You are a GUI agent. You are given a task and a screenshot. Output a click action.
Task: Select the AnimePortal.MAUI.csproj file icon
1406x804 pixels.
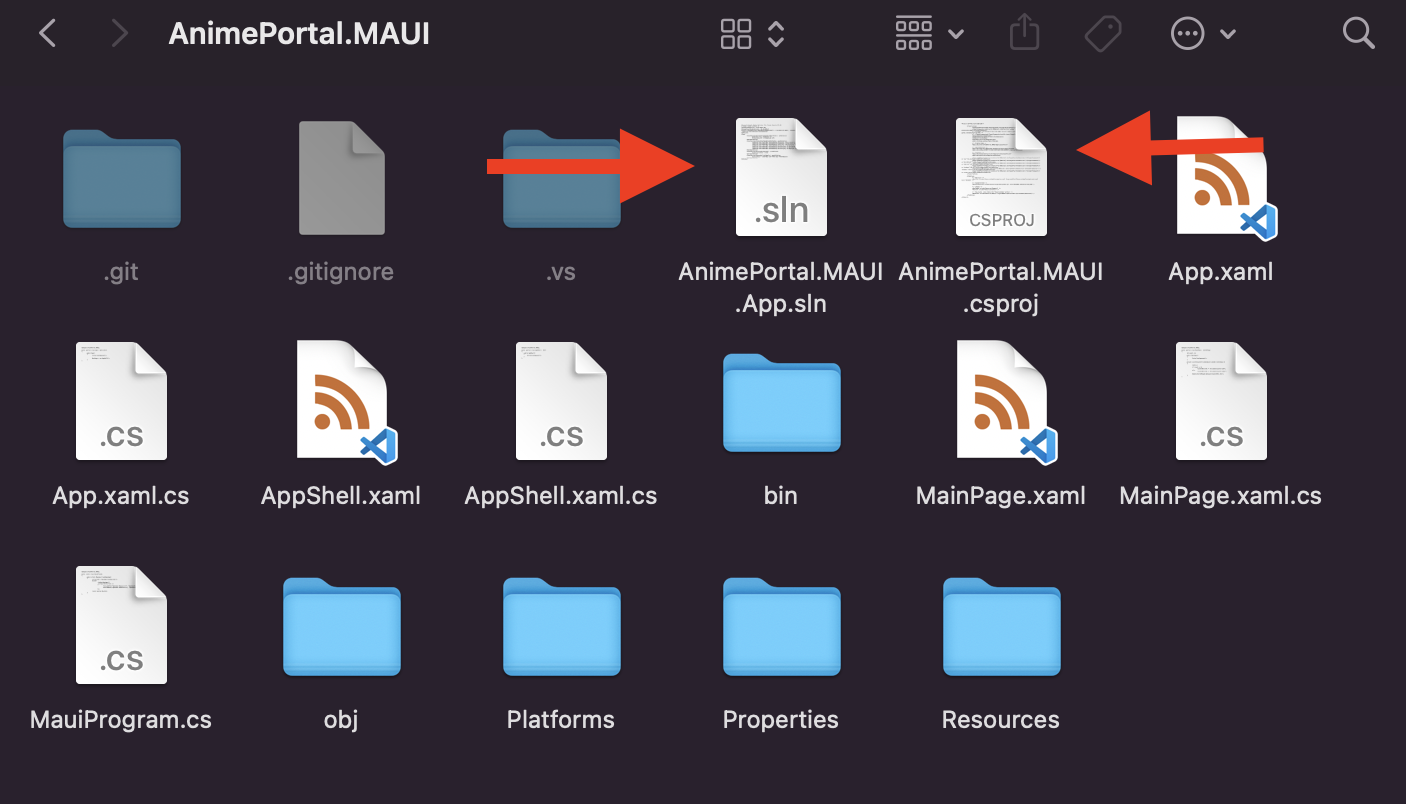(x=1001, y=177)
